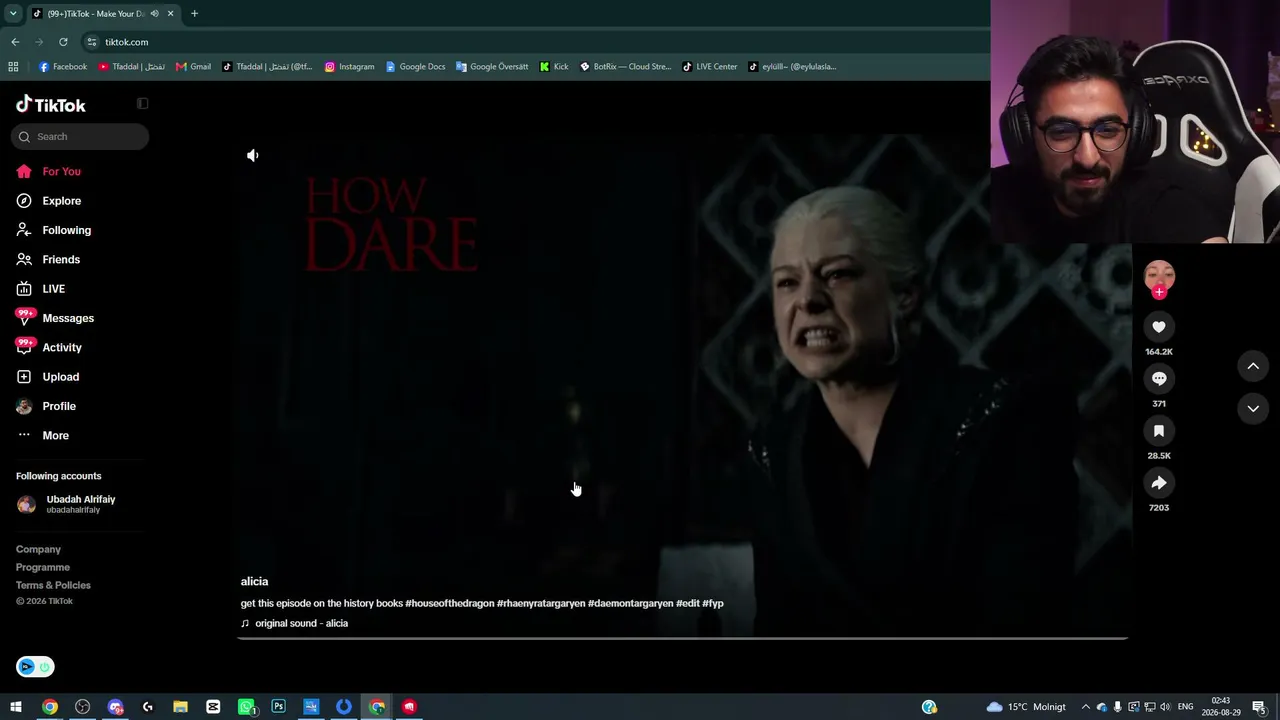The height and width of the screenshot is (720, 1280).
Task: Like the video with 164.2K likes
Action: click(1159, 327)
